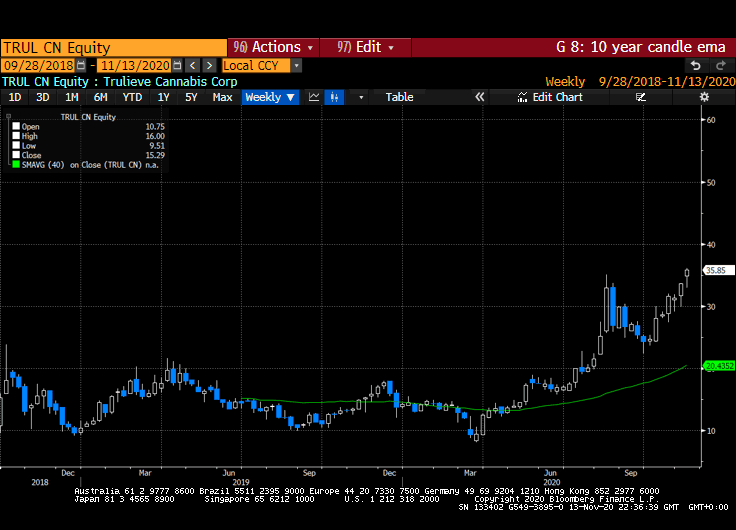The image size is (736, 530).
Task: Click the line chart type icon
Action: pos(314,97)
